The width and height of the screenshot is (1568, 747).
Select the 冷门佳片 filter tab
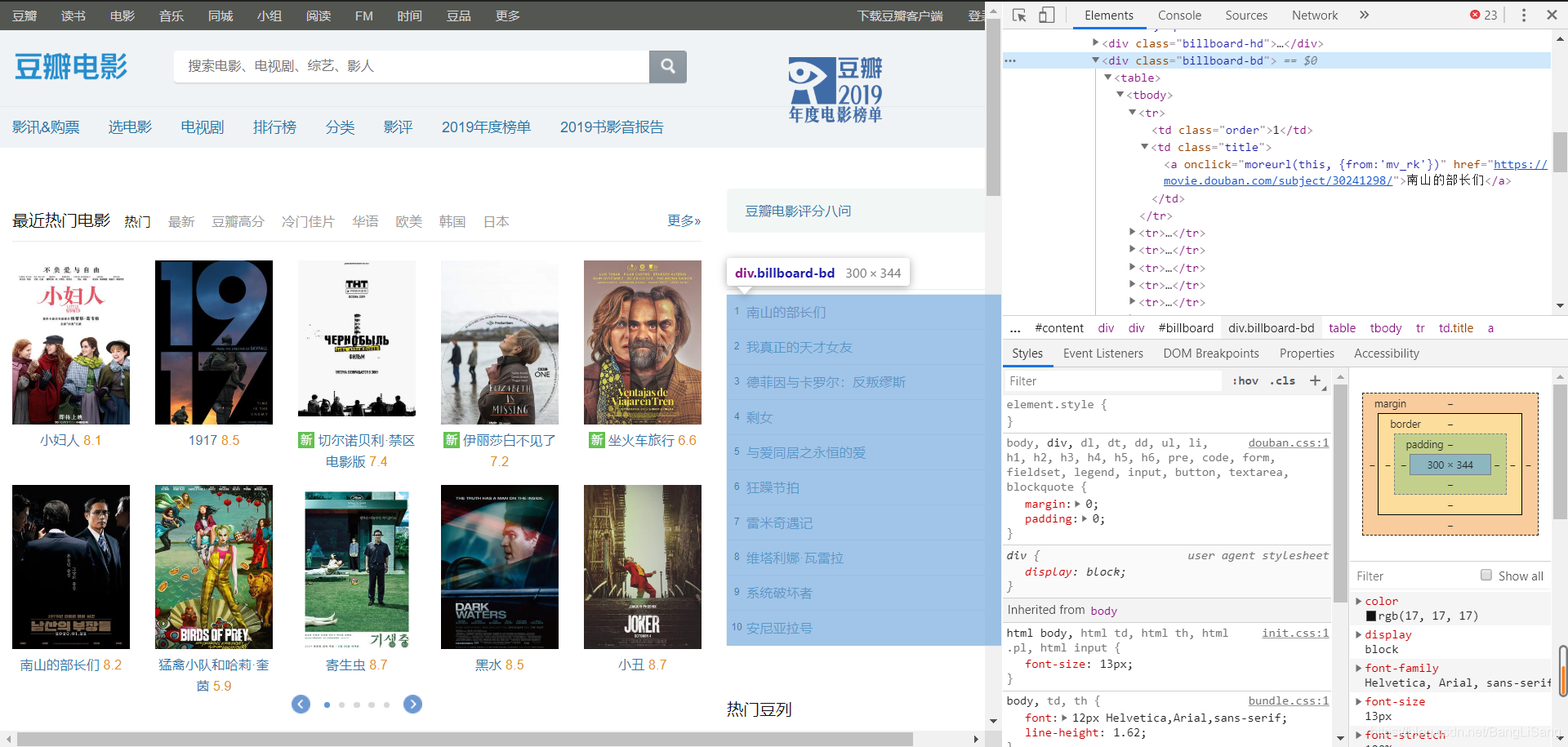pyautogui.click(x=308, y=221)
